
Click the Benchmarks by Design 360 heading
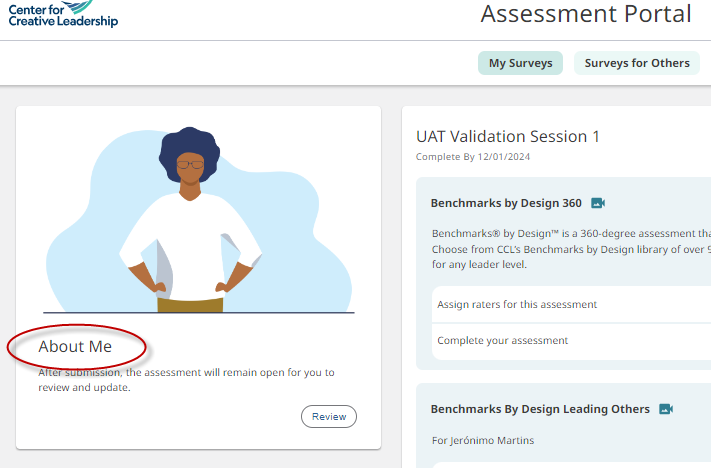pyautogui.click(x=506, y=203)
